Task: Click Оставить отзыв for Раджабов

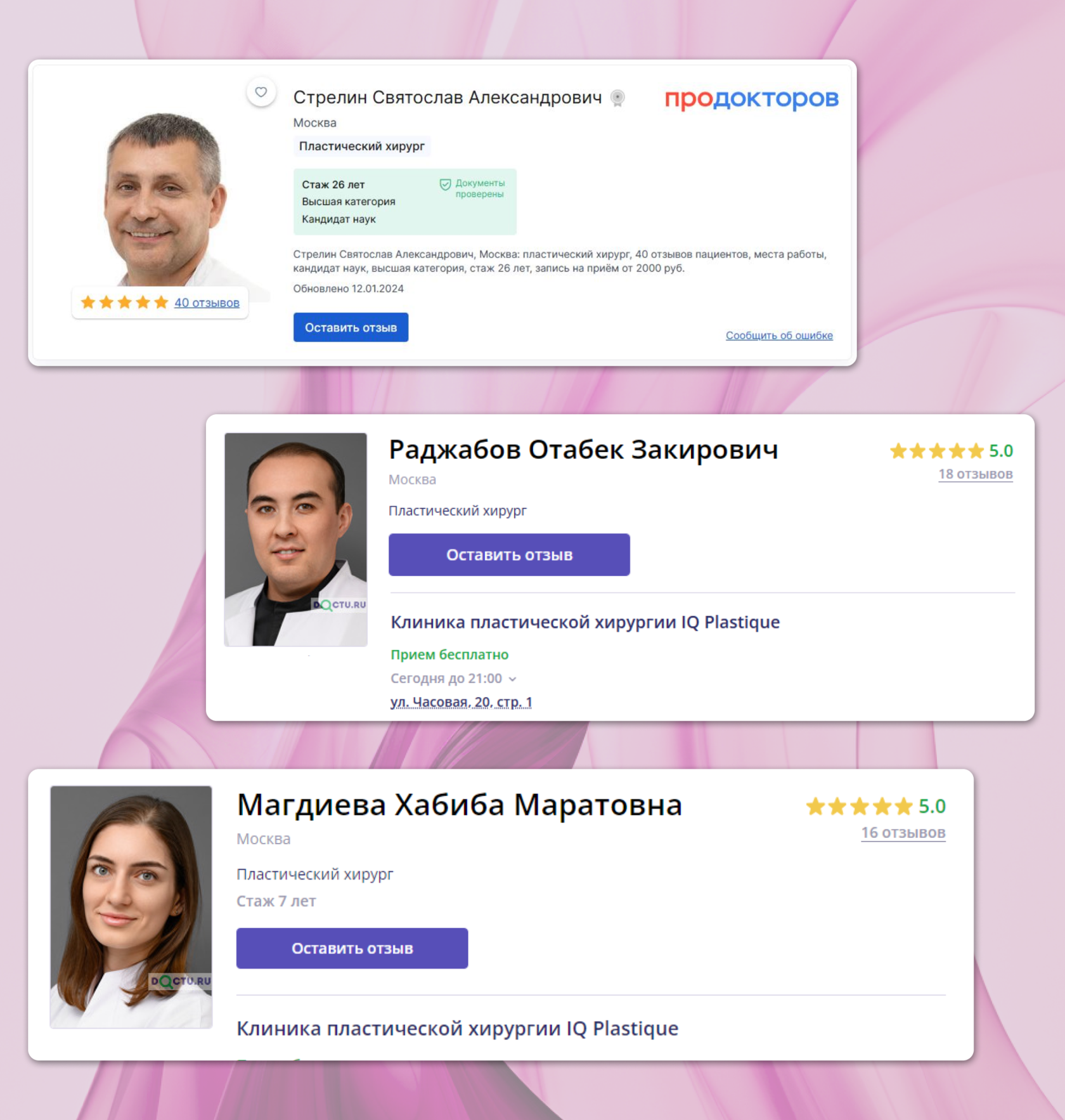Action: click(509, 555)
